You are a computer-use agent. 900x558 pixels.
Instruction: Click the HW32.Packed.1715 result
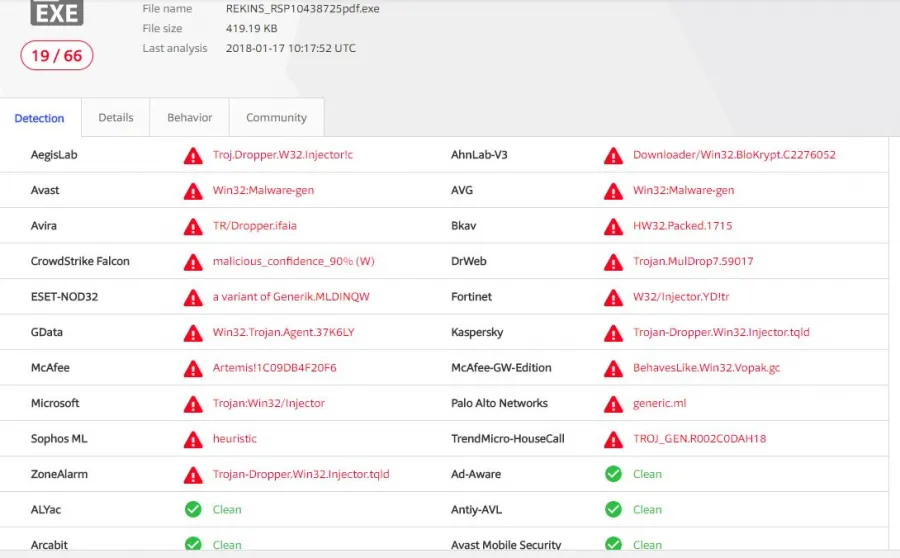point(682,226)
